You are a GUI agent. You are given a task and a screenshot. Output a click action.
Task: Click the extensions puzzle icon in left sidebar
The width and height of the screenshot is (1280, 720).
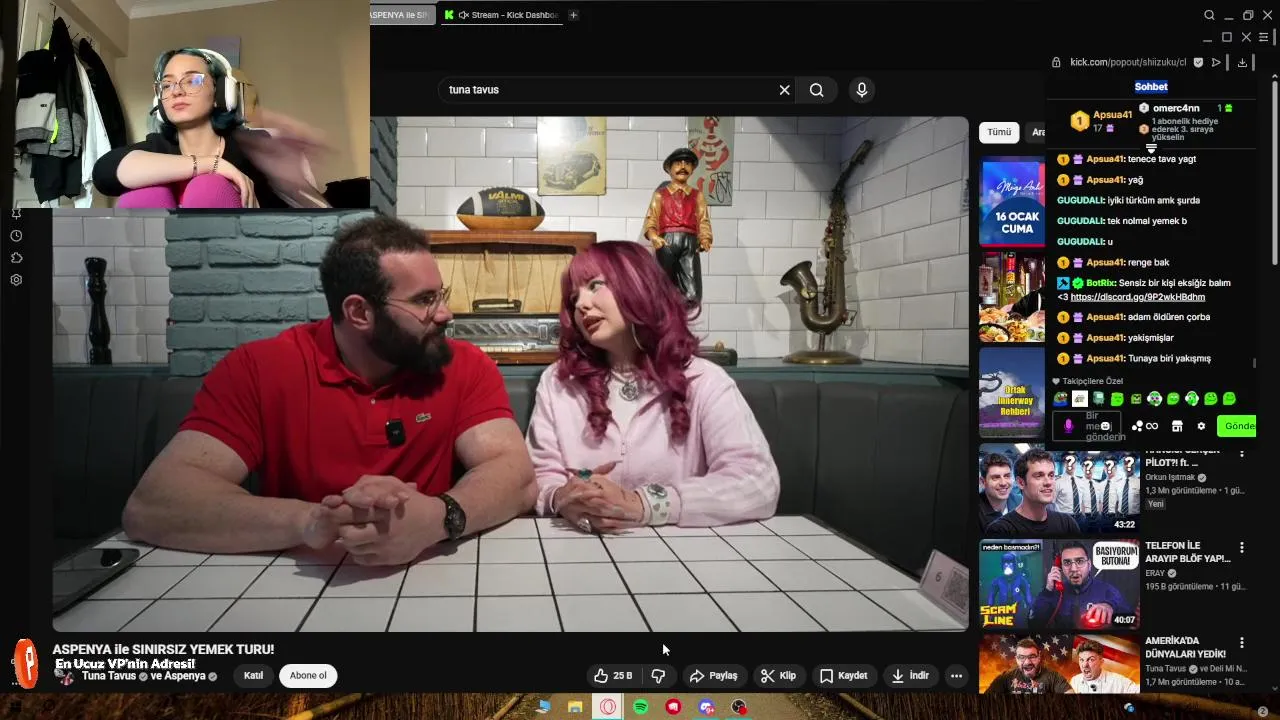point(16,258)
